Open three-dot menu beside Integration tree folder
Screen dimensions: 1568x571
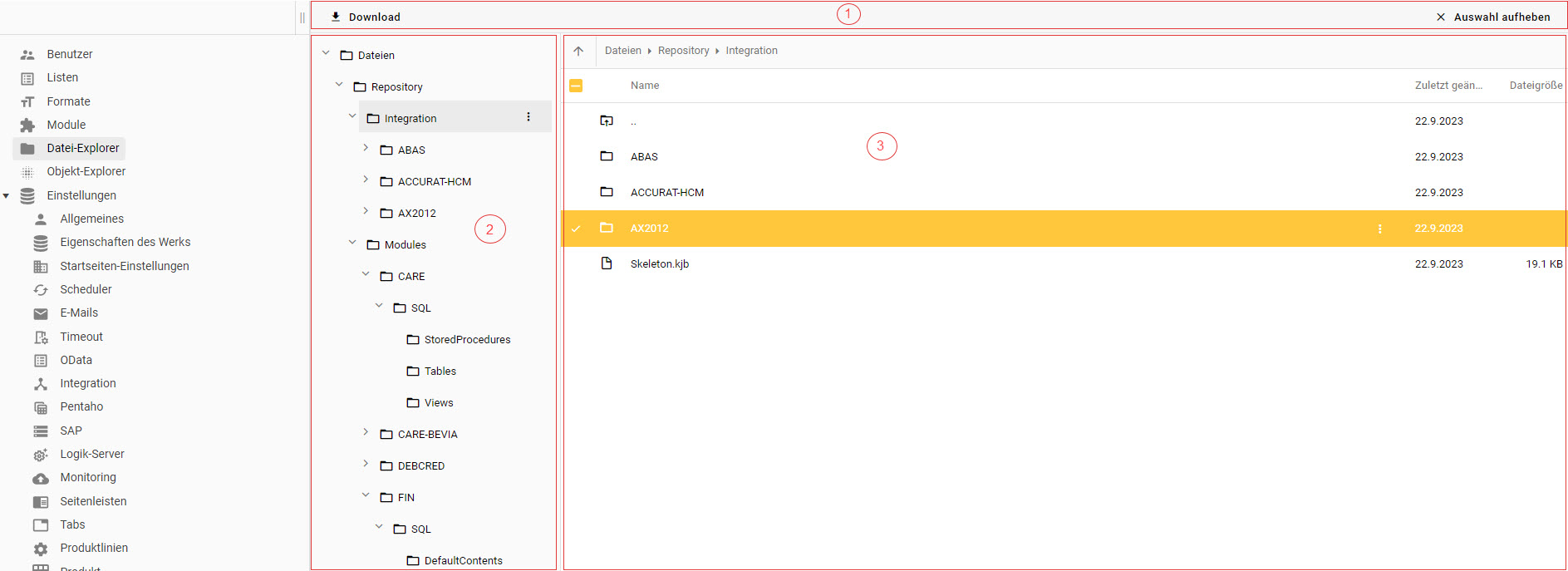(x=528, y=117)
